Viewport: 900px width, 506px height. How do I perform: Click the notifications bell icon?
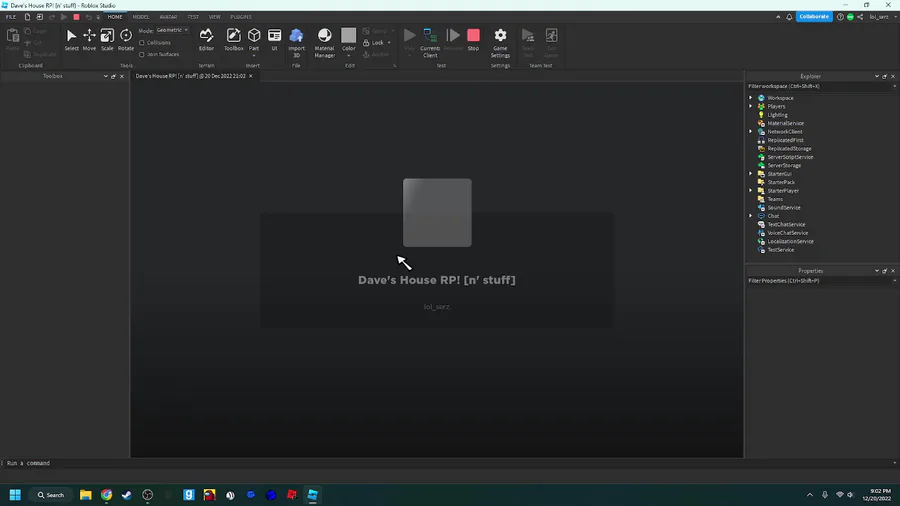coord(789,17)
